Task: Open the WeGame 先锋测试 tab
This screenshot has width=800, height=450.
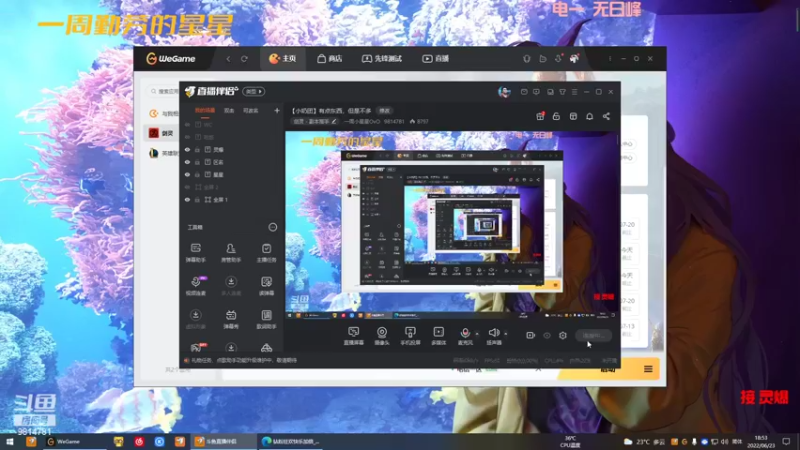Action: click(x=382, y=59)
